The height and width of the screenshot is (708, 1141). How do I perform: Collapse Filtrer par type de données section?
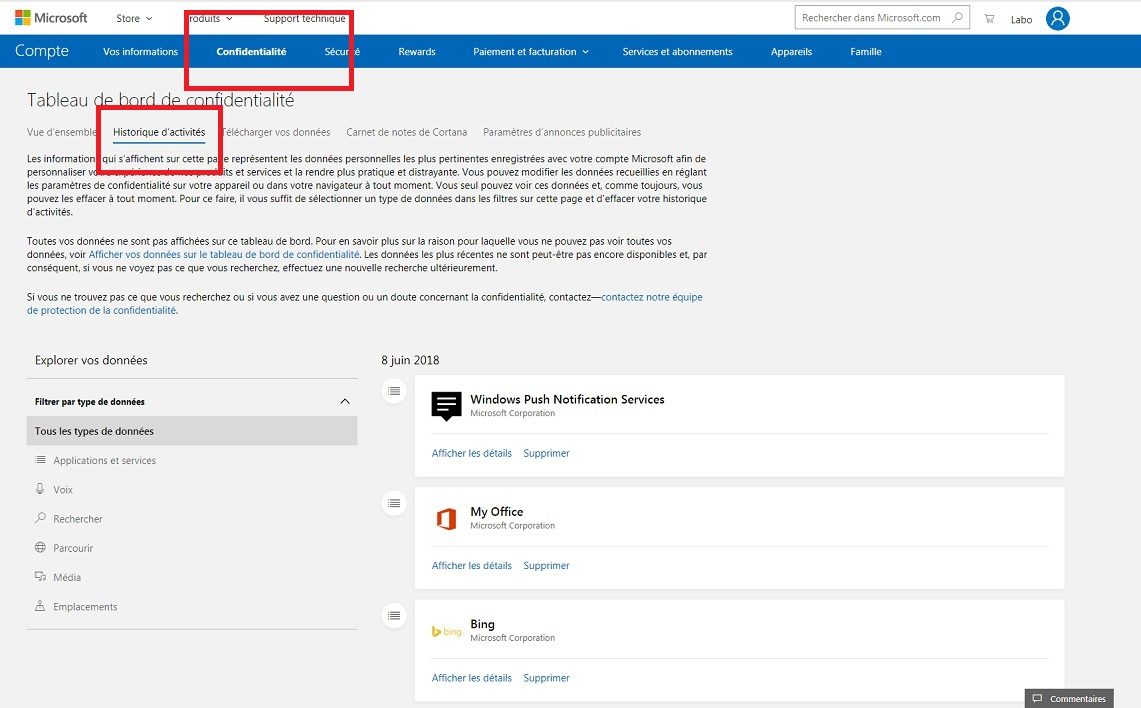(345, 402)
